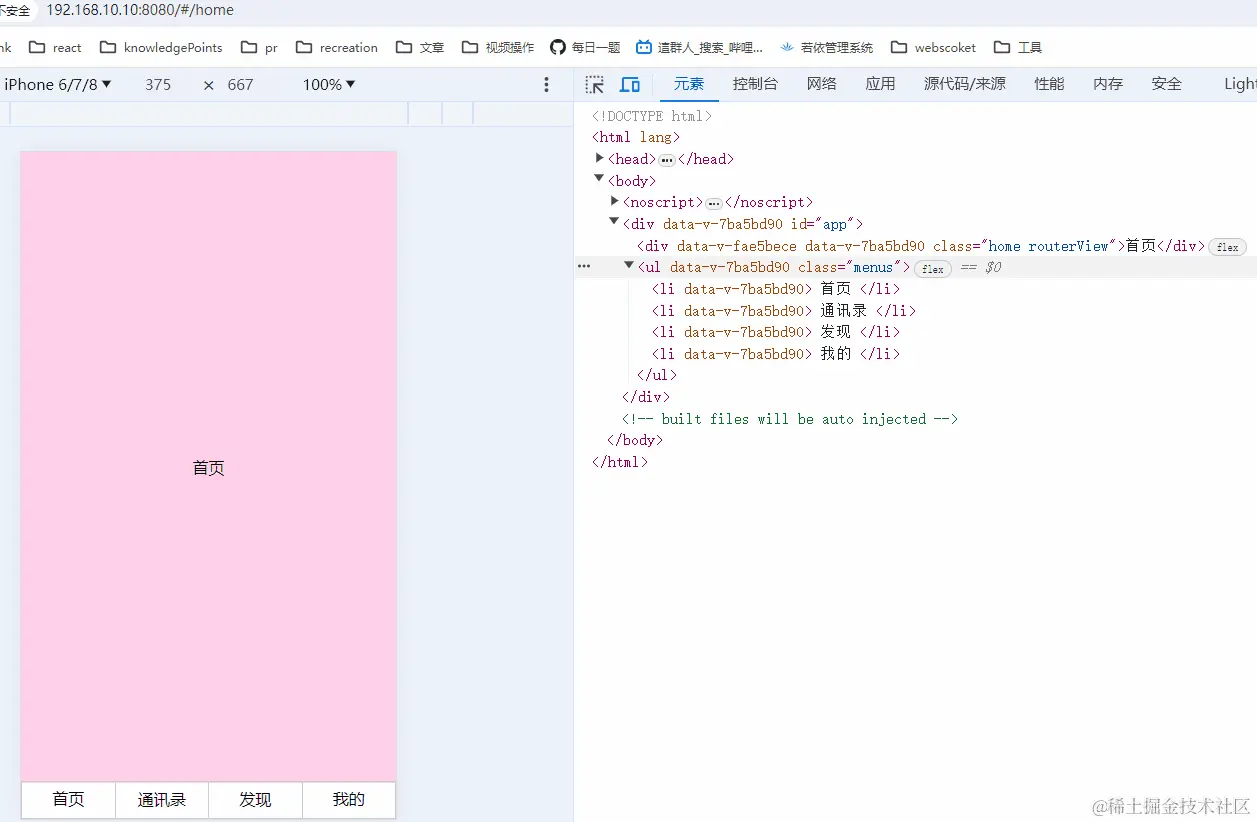This screenshot has width=1257, height=822.
Task: Click the viewport width field 375
Action: [x=158, y=85]
